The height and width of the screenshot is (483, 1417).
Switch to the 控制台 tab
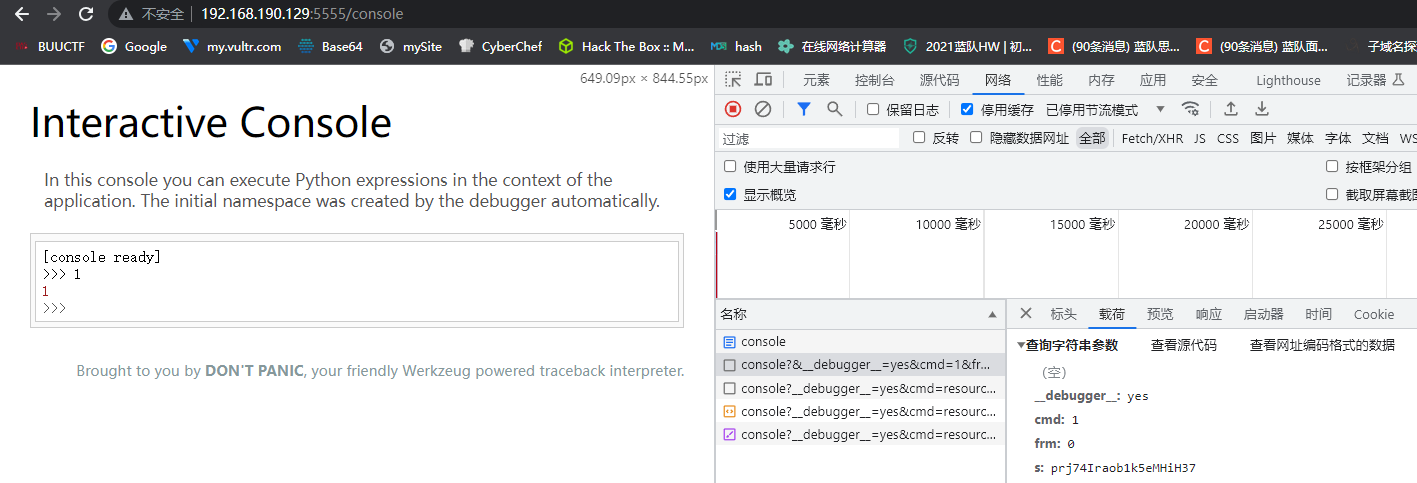pos(874,80)
